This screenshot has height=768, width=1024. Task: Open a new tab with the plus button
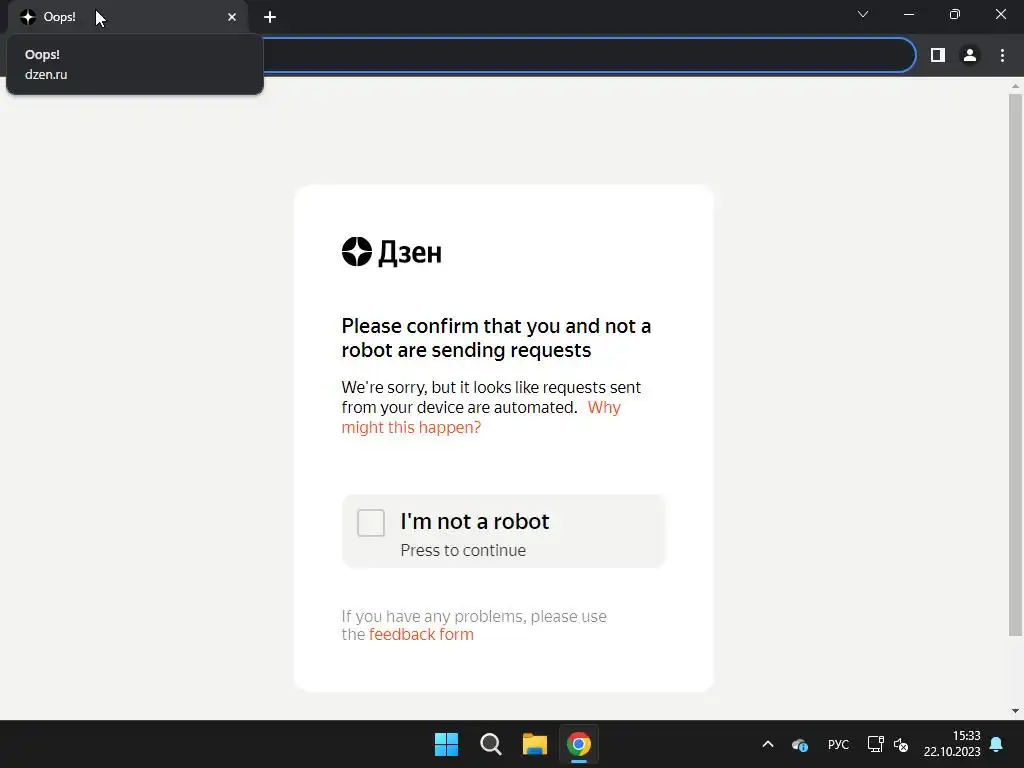270,17
